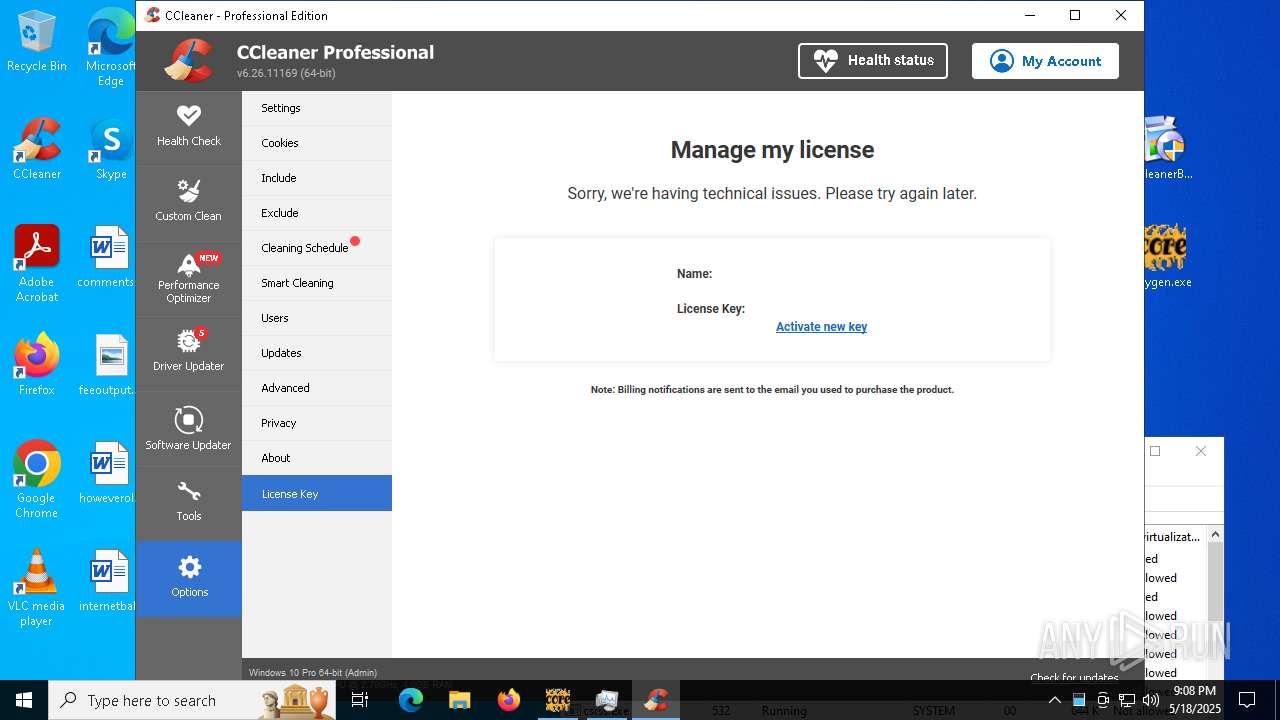Screen dimensions: 1280x720
Task: Select the Options gear section
Action: (188, 578)
